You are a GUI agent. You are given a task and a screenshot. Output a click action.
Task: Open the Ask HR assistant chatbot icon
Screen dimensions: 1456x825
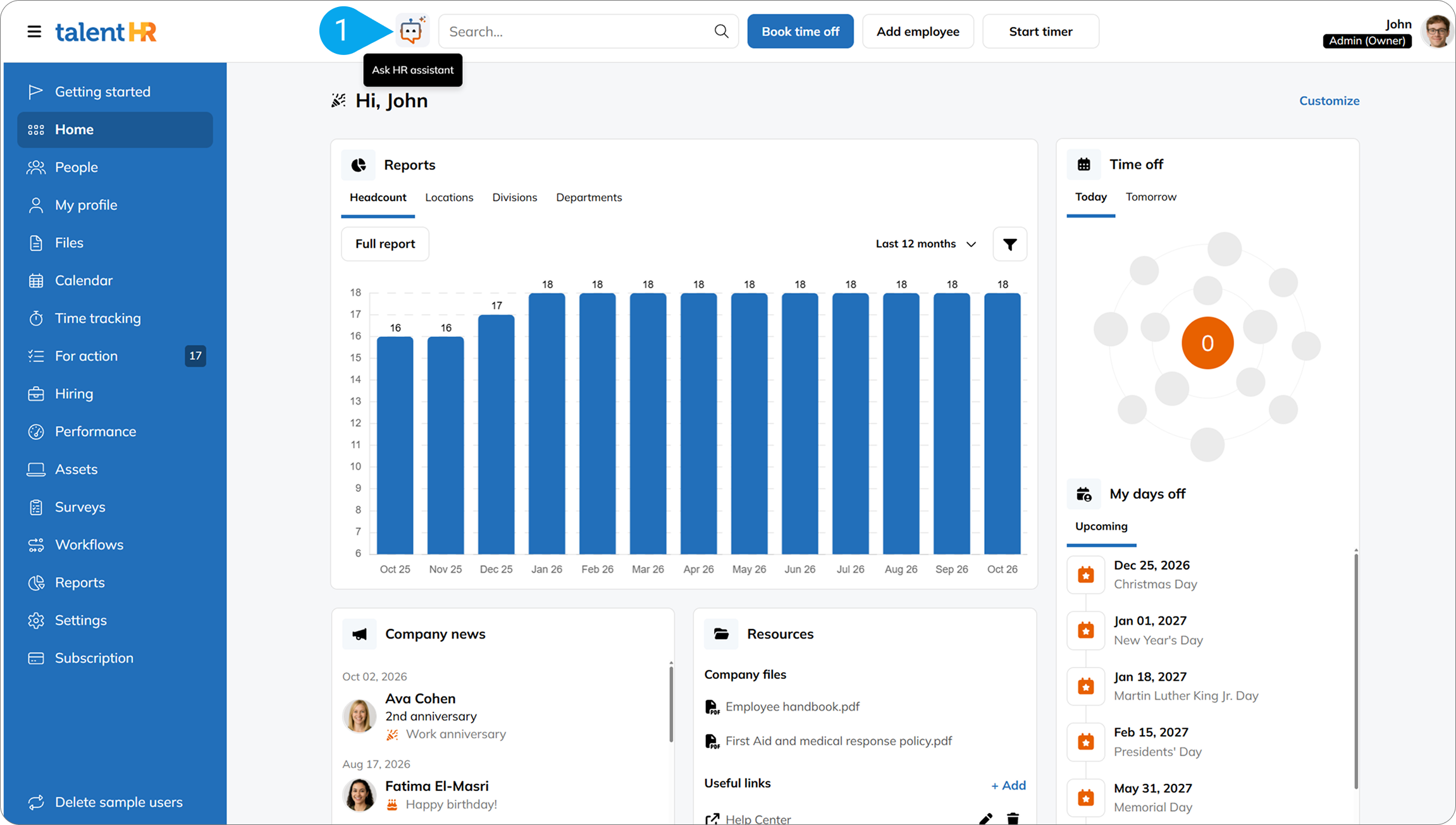pos(412,31)
